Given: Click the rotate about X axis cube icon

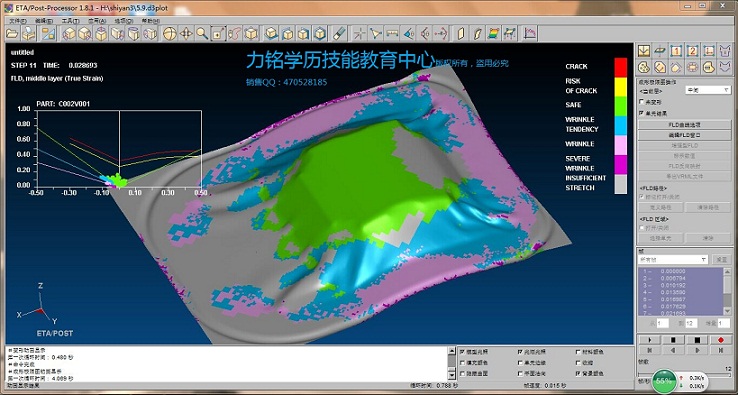Looking at the screenshot, I should click(70, 33).
